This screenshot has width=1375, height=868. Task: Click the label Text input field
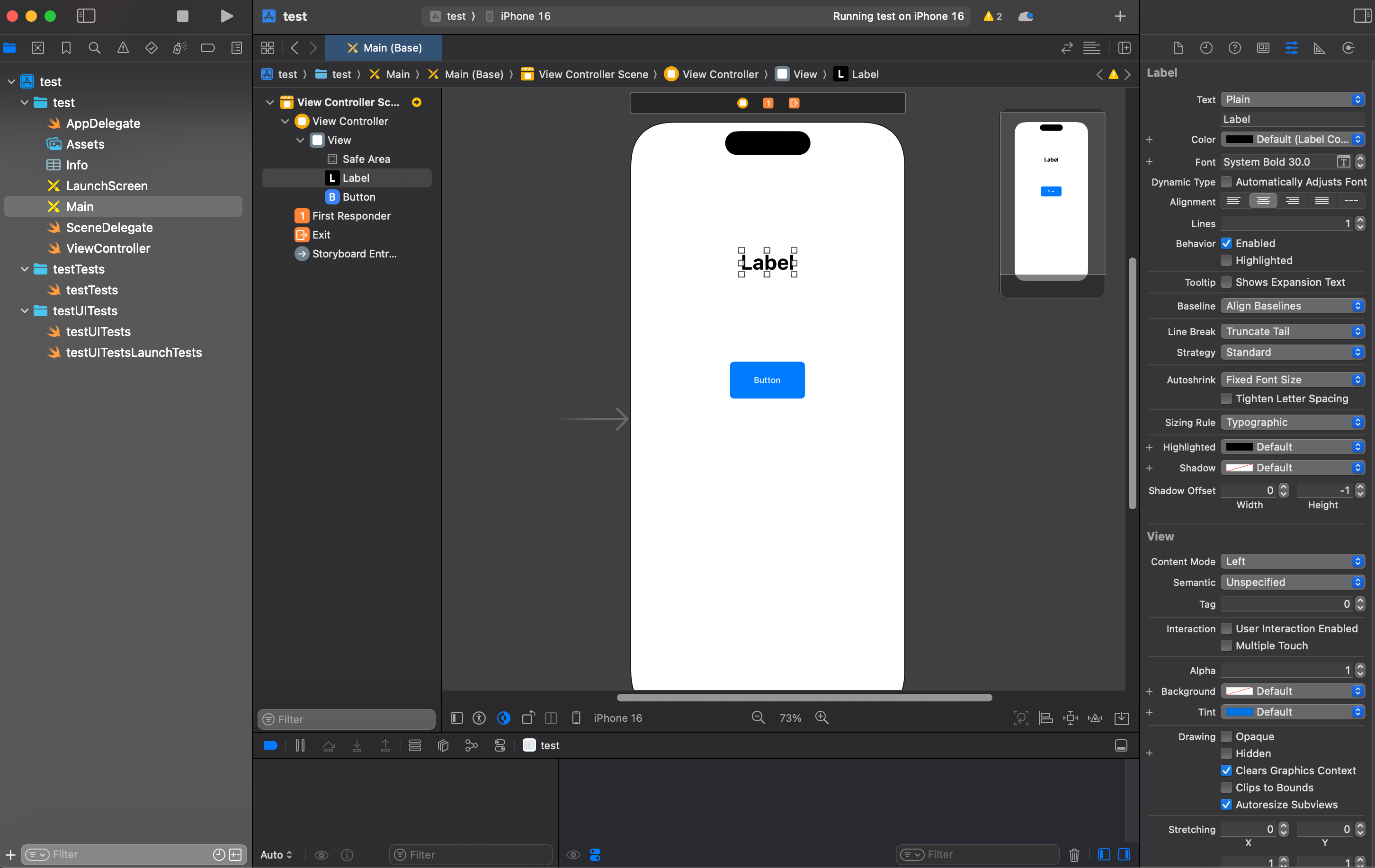[x=1292, y=119]
